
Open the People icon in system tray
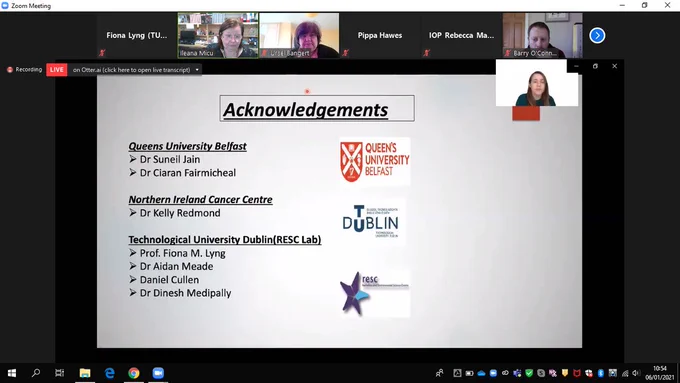click(440, 373)
